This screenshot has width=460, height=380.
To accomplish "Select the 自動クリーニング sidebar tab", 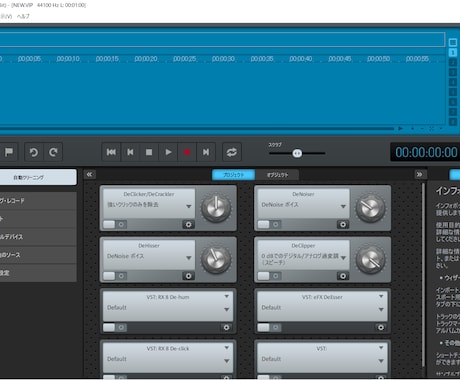I will click(x=38, y=177).
